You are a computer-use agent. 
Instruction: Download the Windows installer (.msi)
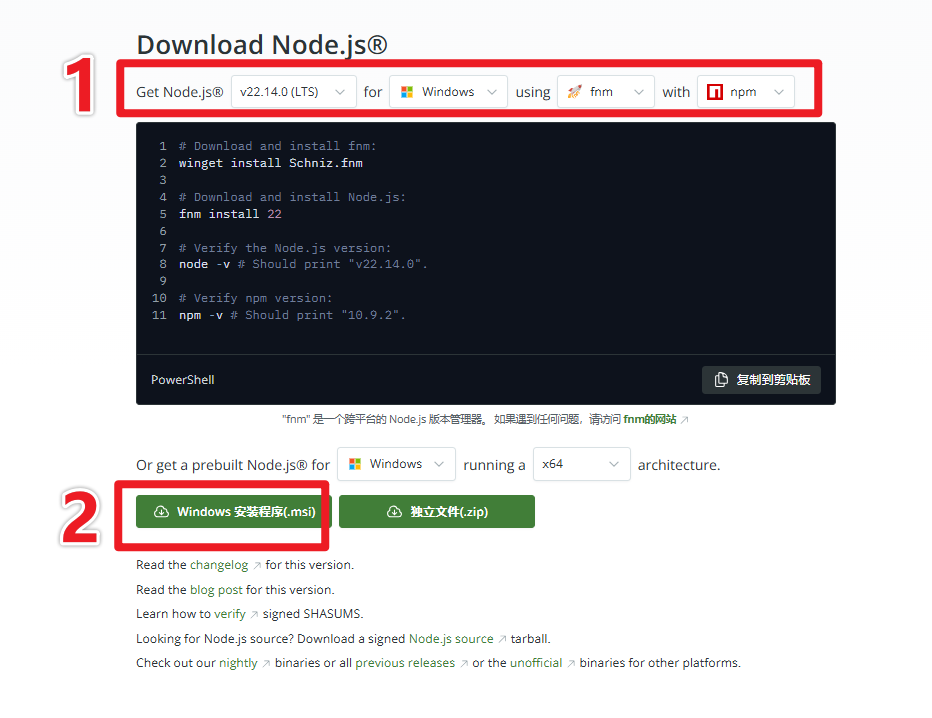[233, 512]
